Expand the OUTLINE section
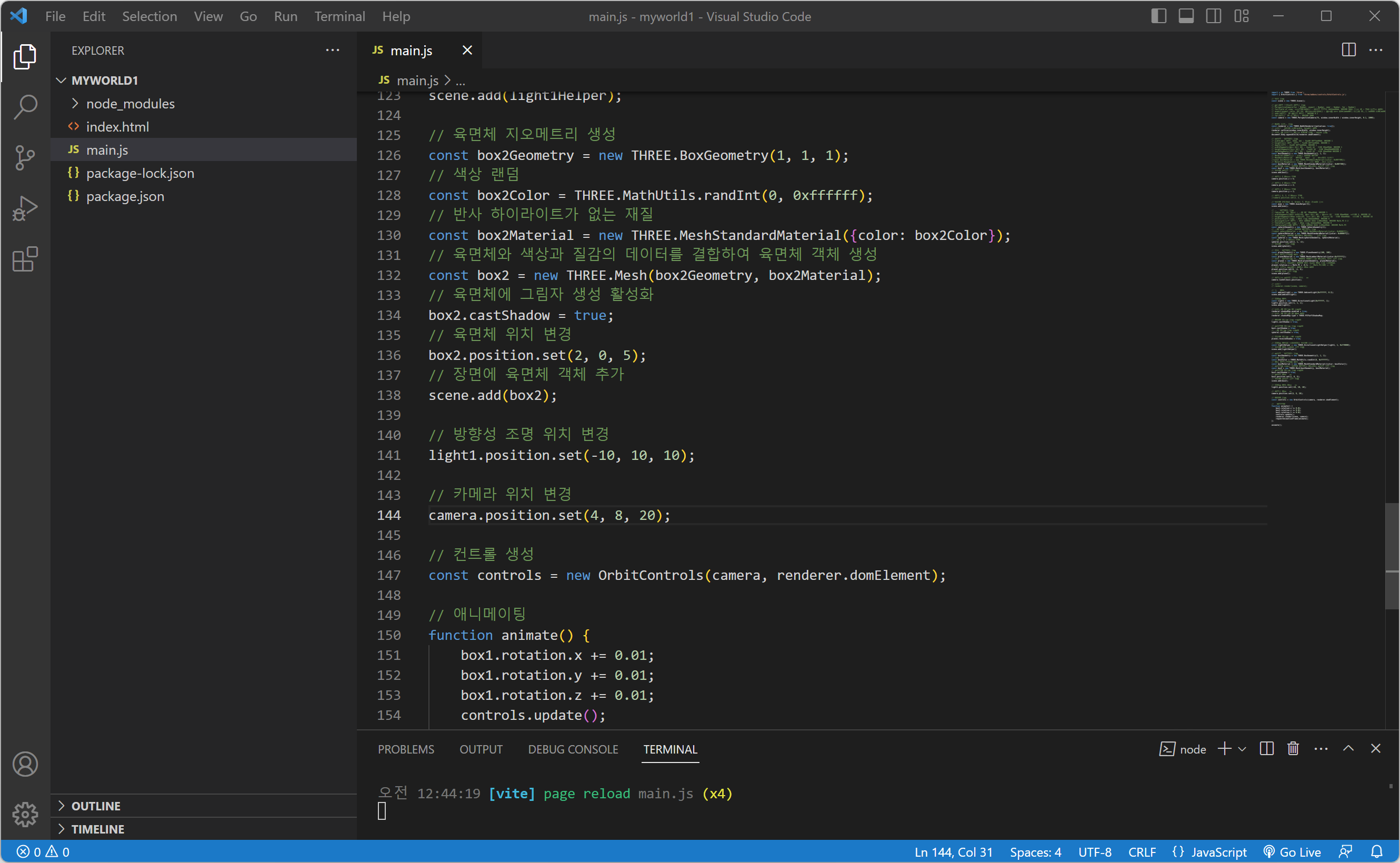 (96, 806)
